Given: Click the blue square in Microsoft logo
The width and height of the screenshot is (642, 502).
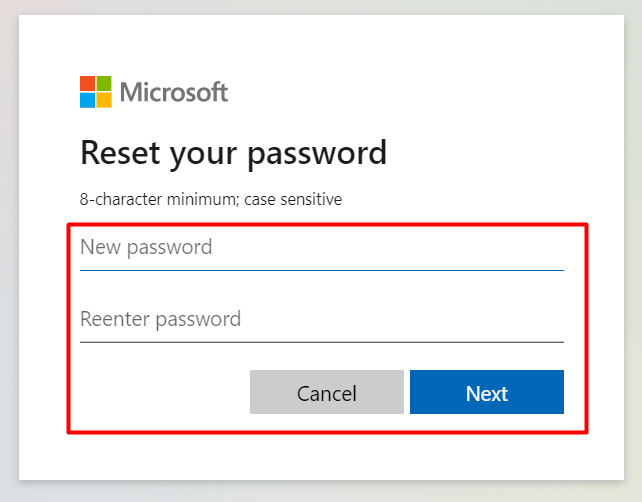Looking at the screenshot, I should 87,100.
